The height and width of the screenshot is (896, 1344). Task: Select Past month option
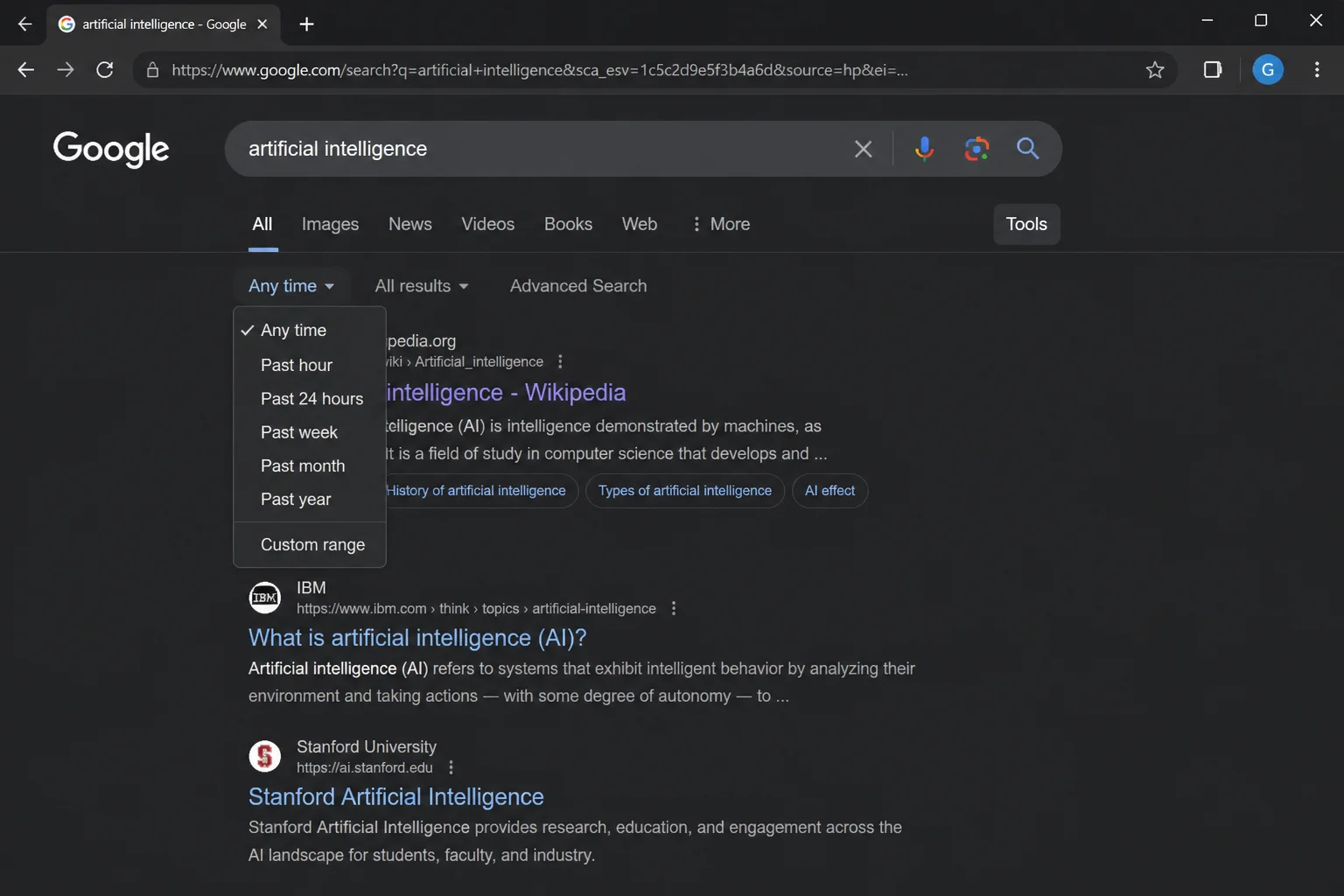pyautogui.click(x=310, y=465)
